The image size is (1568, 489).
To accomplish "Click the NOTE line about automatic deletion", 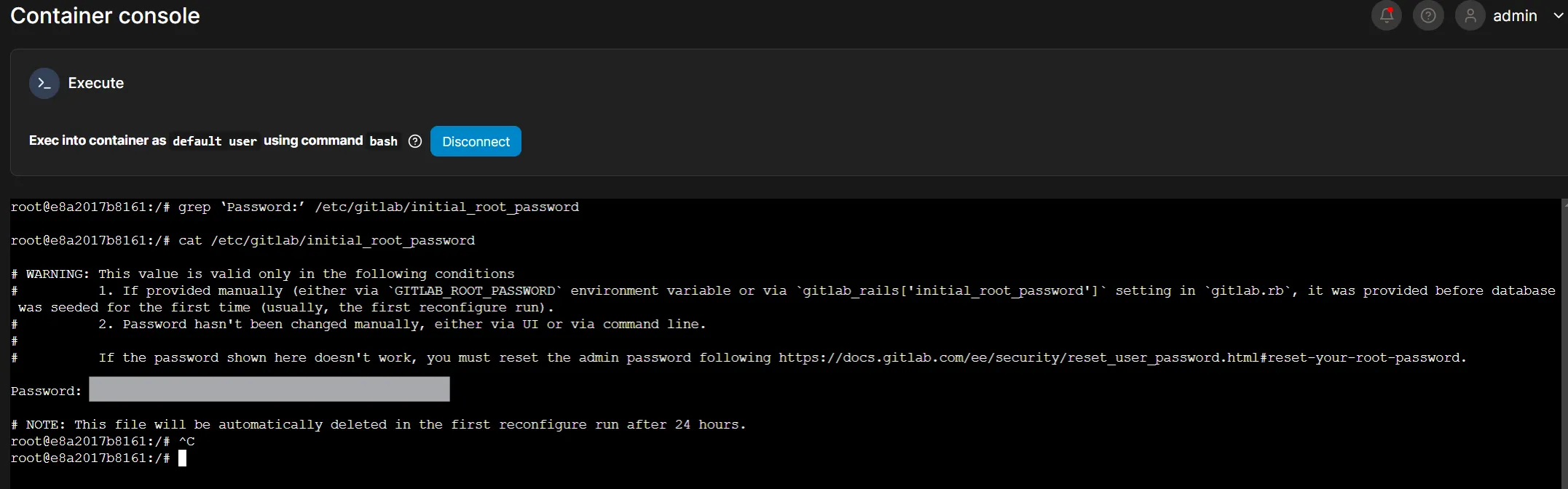I will point(379,424).
